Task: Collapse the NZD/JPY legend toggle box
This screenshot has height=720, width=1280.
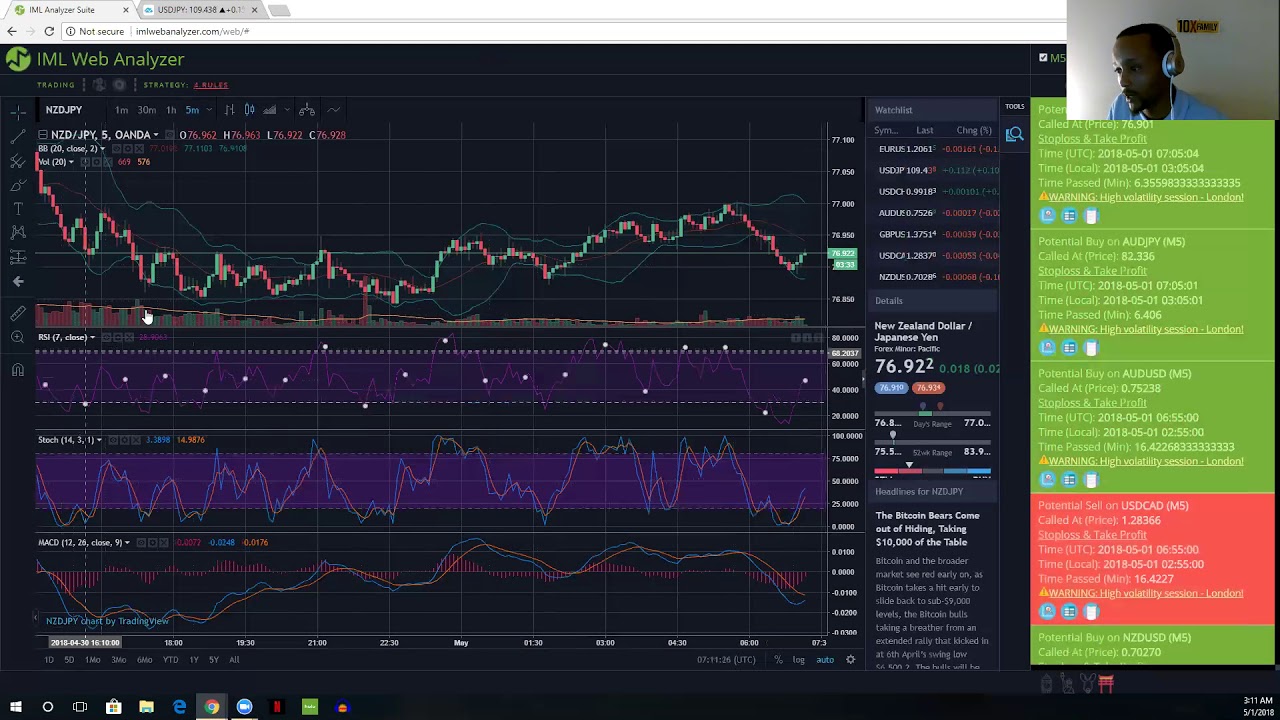Action: (43, 135)
